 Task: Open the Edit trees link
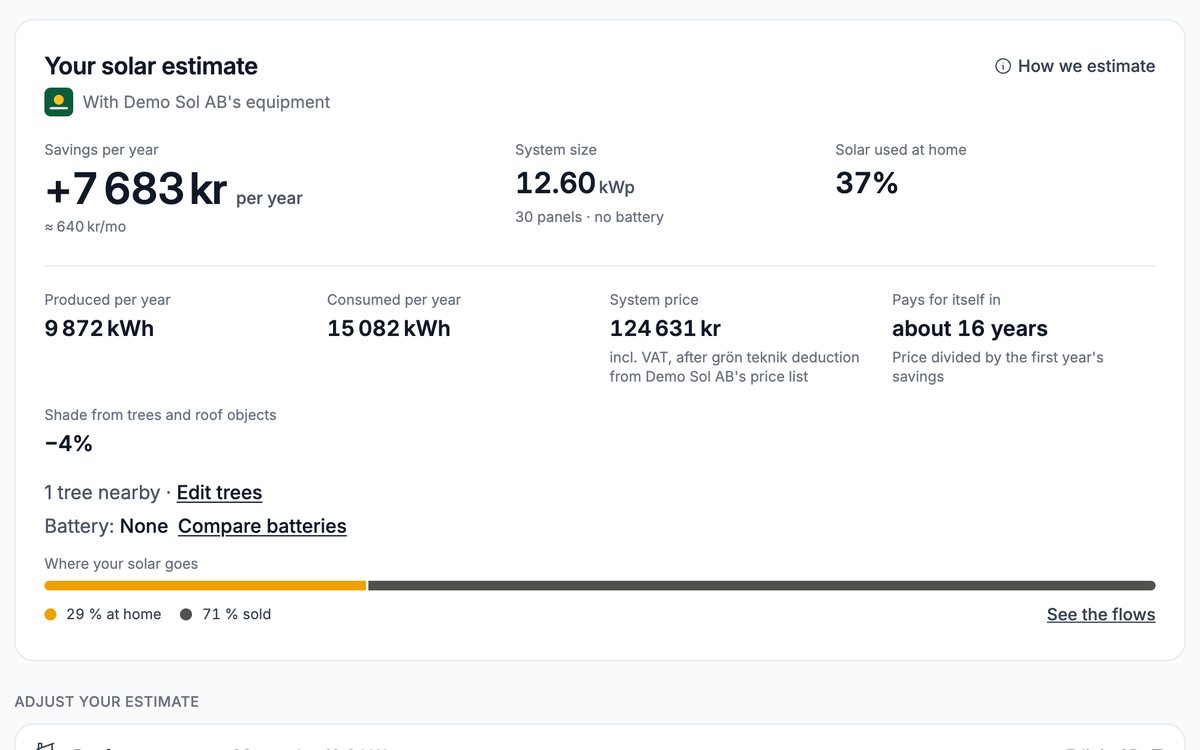[219, 492]
